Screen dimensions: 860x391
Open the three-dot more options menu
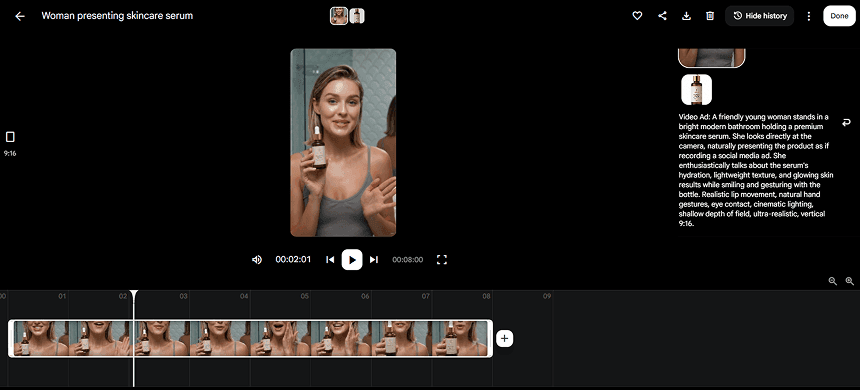tap(808, 16)
